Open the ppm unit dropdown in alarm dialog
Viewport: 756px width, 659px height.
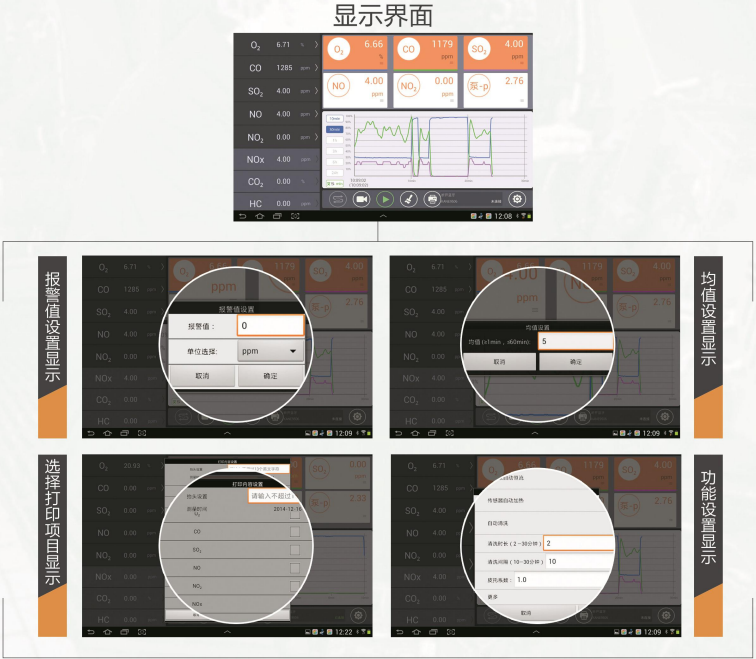[270, 351]
